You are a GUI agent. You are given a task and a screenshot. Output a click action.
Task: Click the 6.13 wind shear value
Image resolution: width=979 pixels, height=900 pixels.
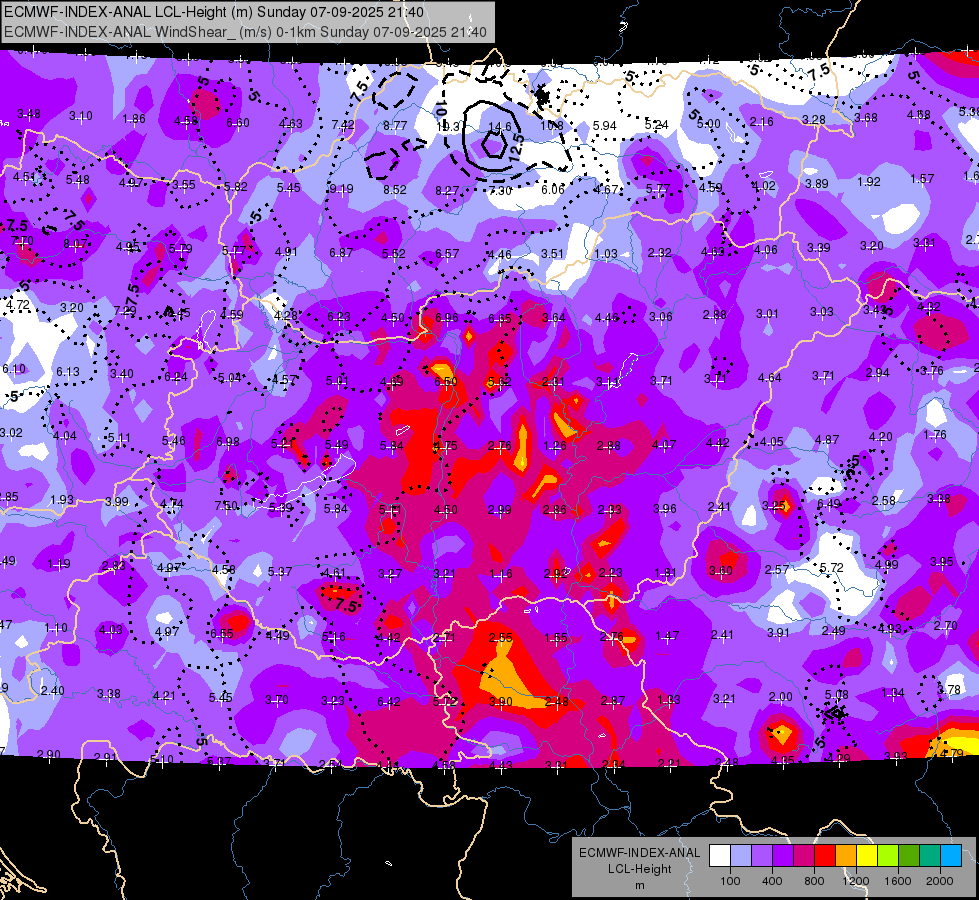(68, 372)
